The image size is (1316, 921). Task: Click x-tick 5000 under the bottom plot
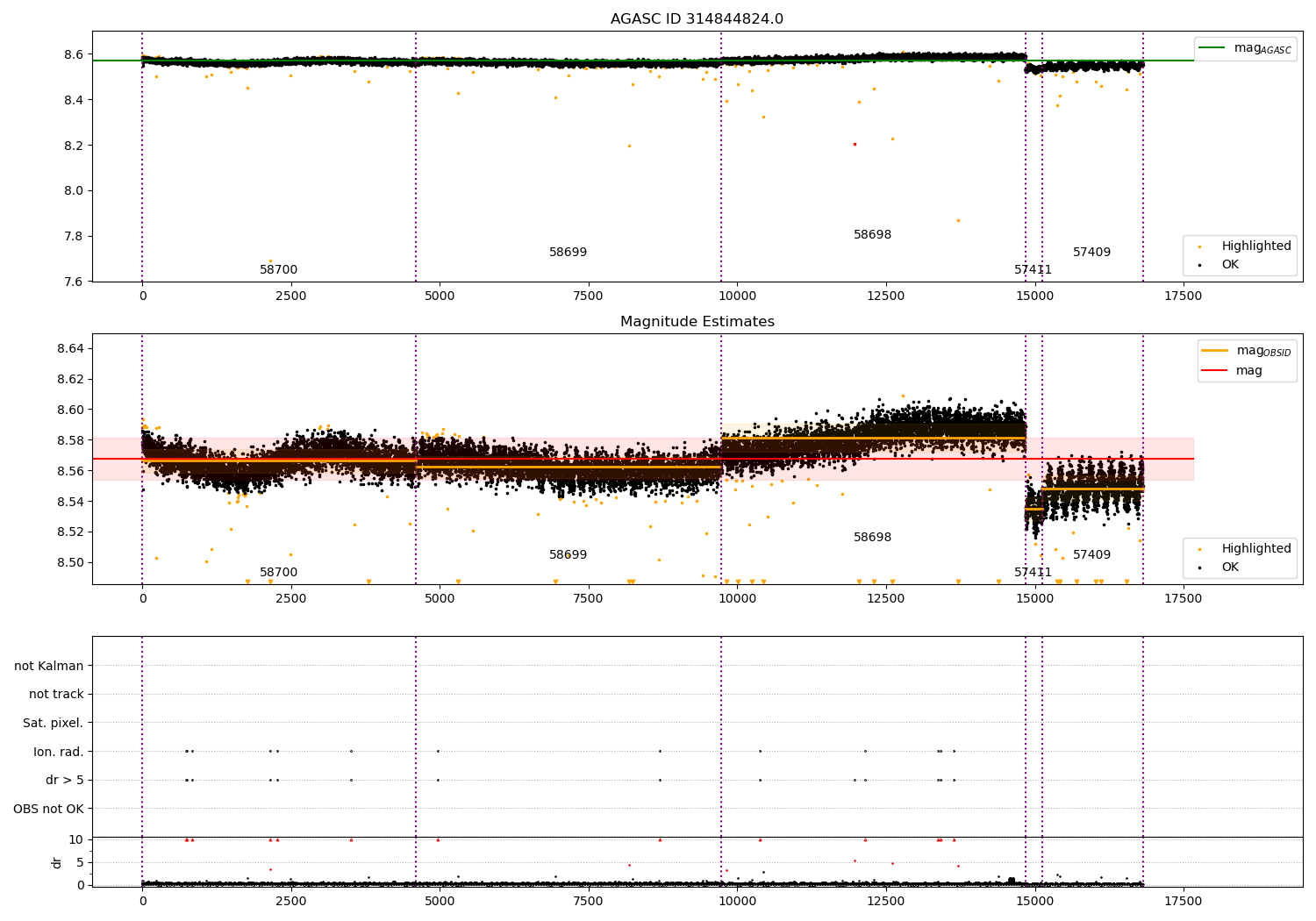[440, 902]
